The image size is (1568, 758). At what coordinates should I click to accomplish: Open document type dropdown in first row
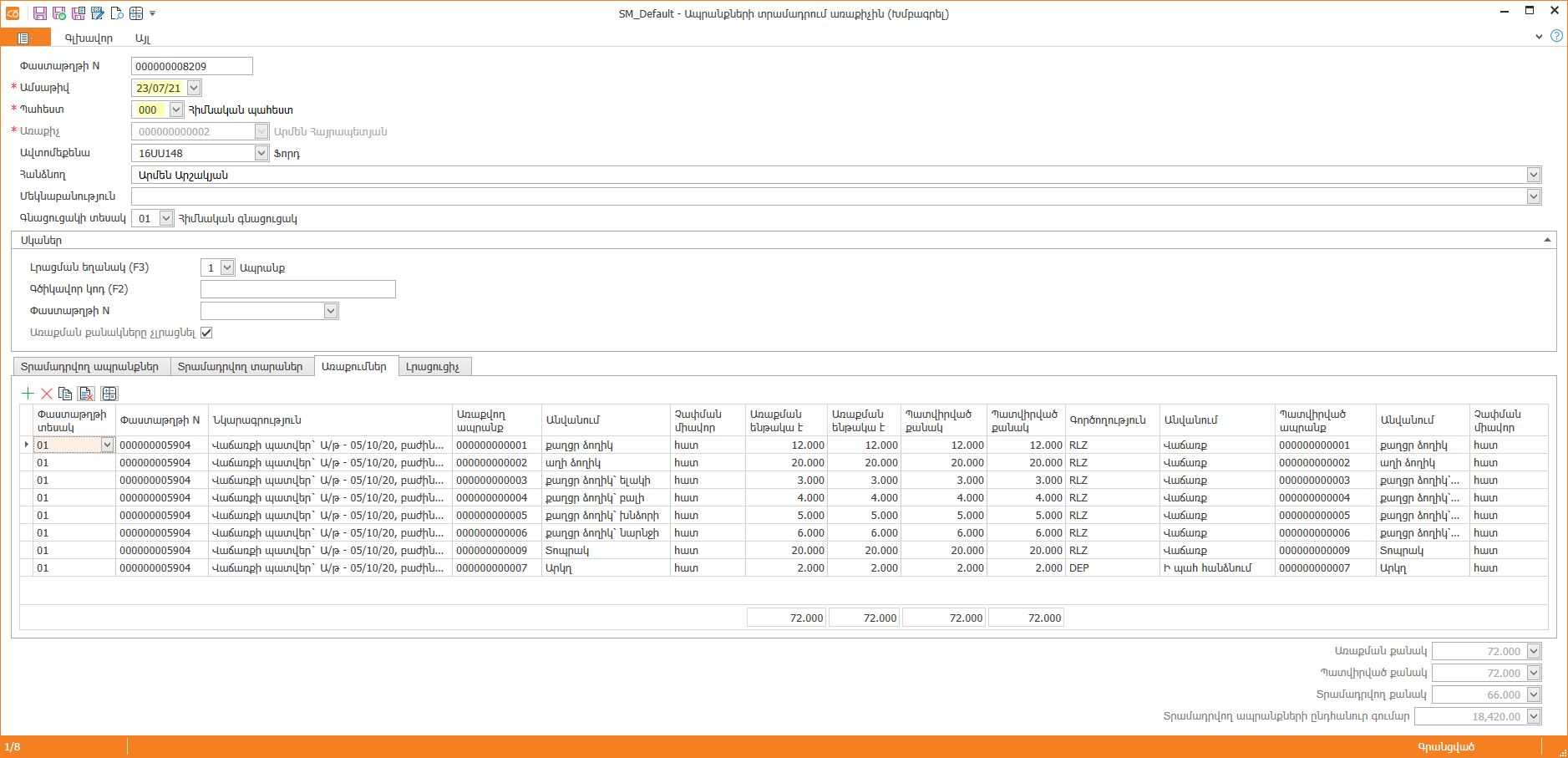pos(107,445)
